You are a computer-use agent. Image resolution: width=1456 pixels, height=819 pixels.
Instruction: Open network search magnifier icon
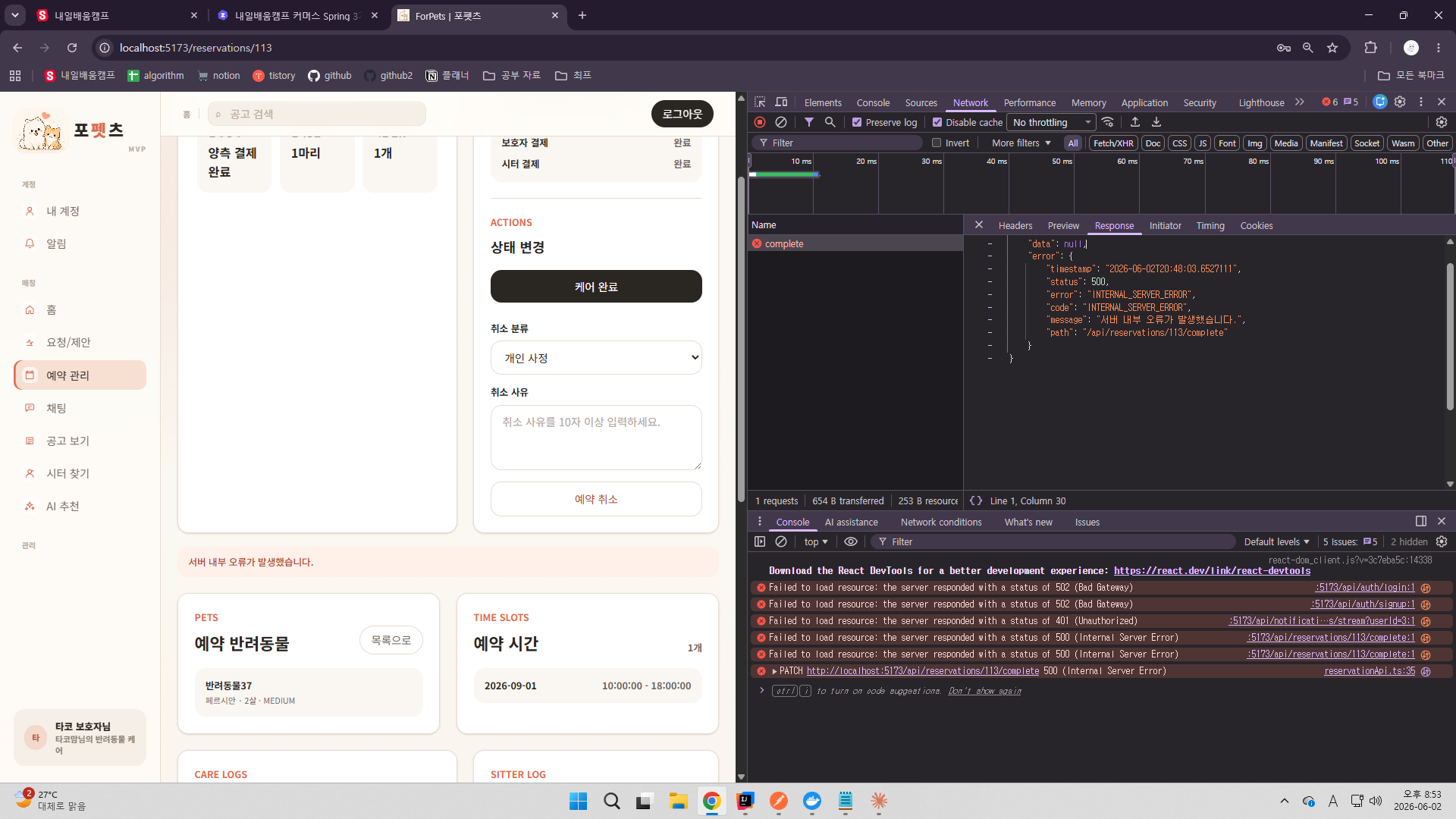830,122
